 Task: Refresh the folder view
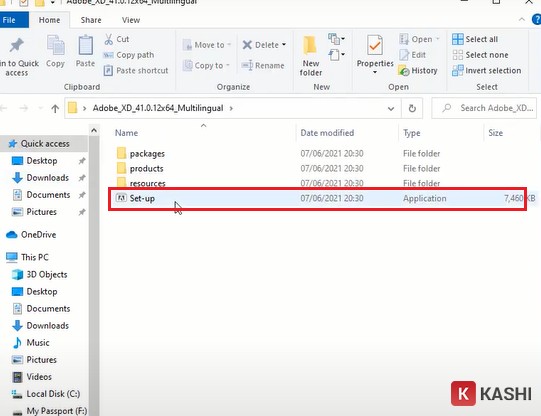(x=412, y=109)
